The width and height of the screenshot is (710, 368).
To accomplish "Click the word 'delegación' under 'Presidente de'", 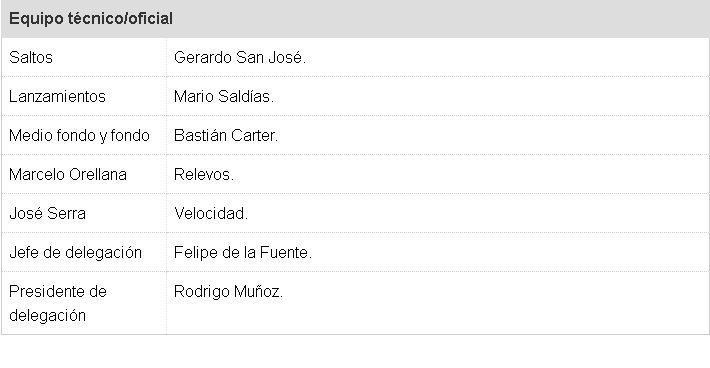I will tap(48, 315).
